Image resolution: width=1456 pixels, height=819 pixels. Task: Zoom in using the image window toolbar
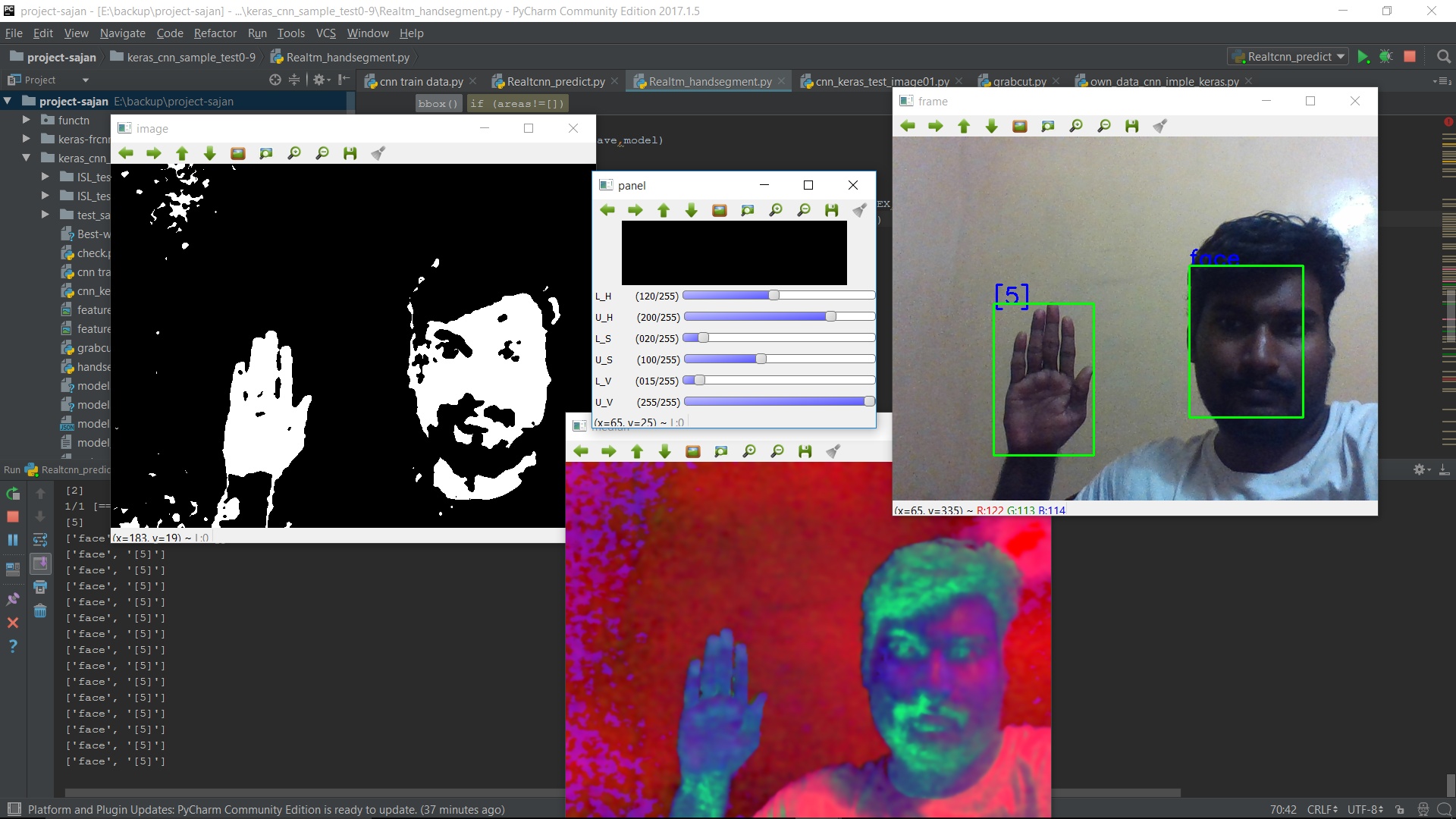(x=294, y=154)
